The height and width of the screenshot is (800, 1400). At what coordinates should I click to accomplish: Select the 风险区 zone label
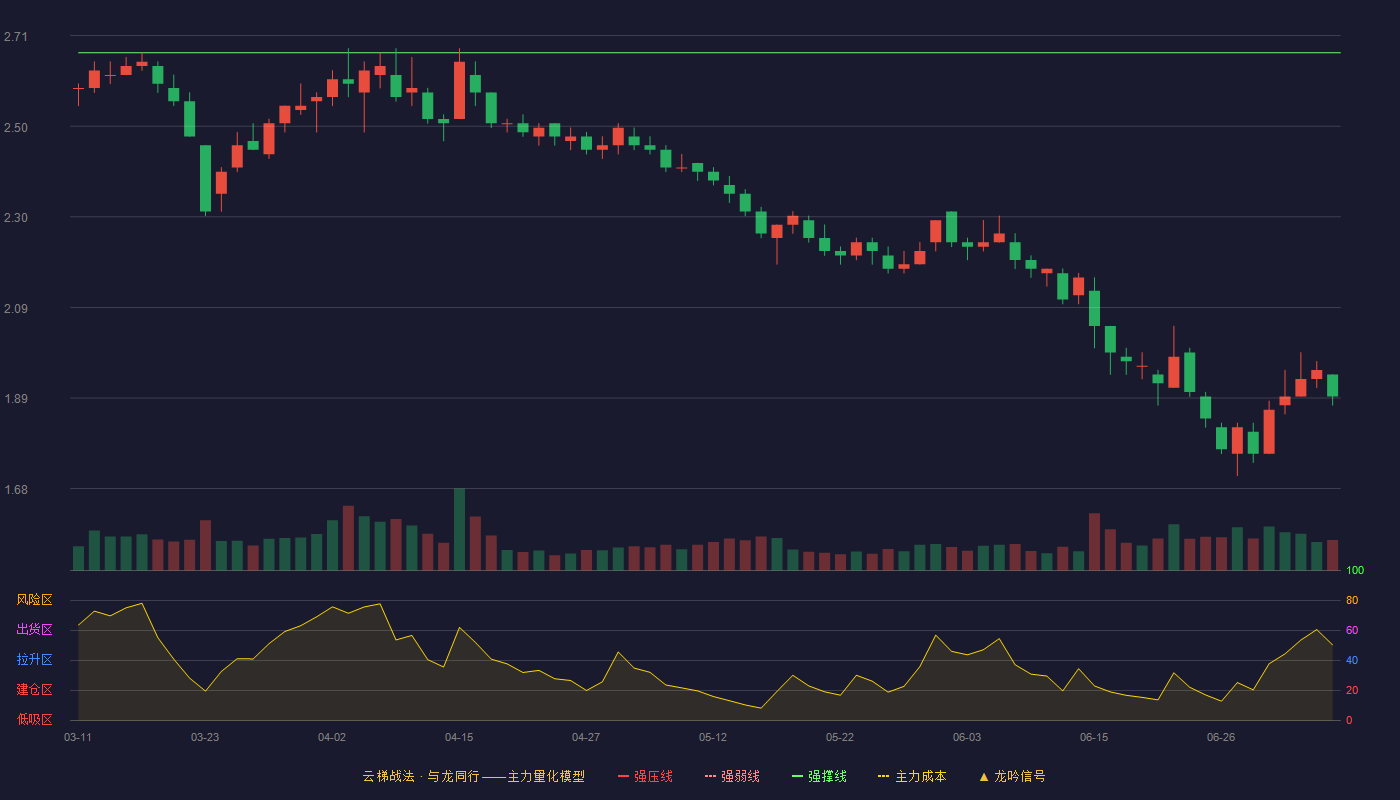tap(34, 600)
